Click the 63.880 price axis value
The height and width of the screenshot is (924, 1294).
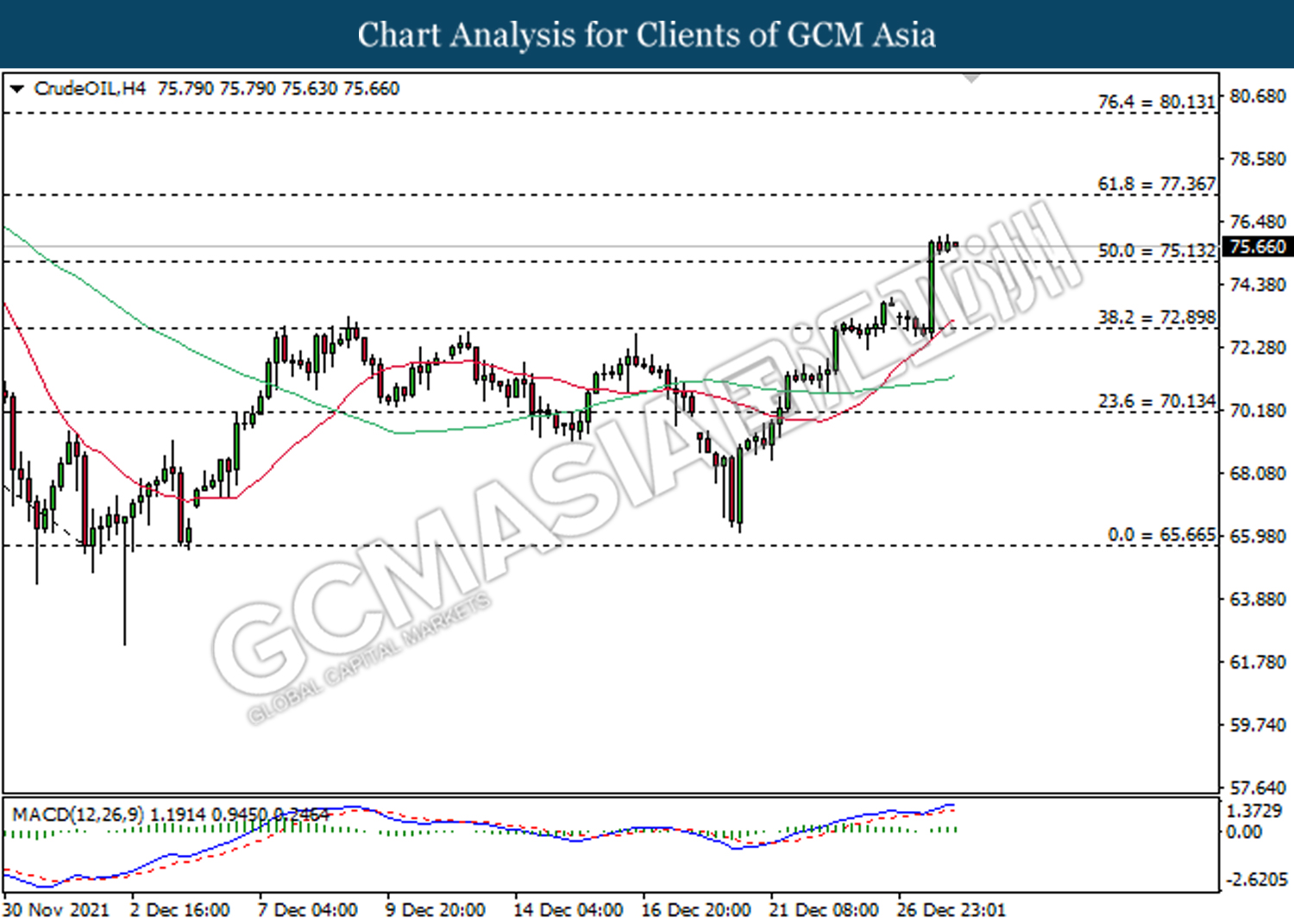coord(1258,600)
